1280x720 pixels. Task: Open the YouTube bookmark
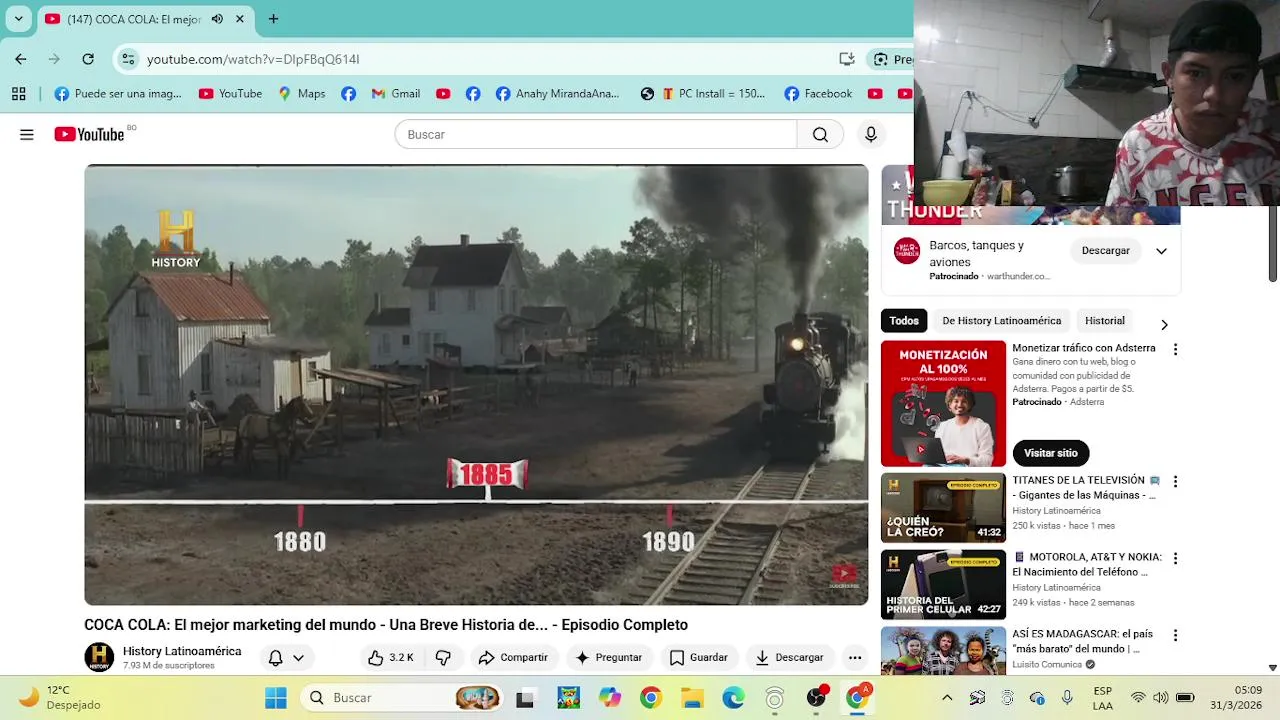230,94
